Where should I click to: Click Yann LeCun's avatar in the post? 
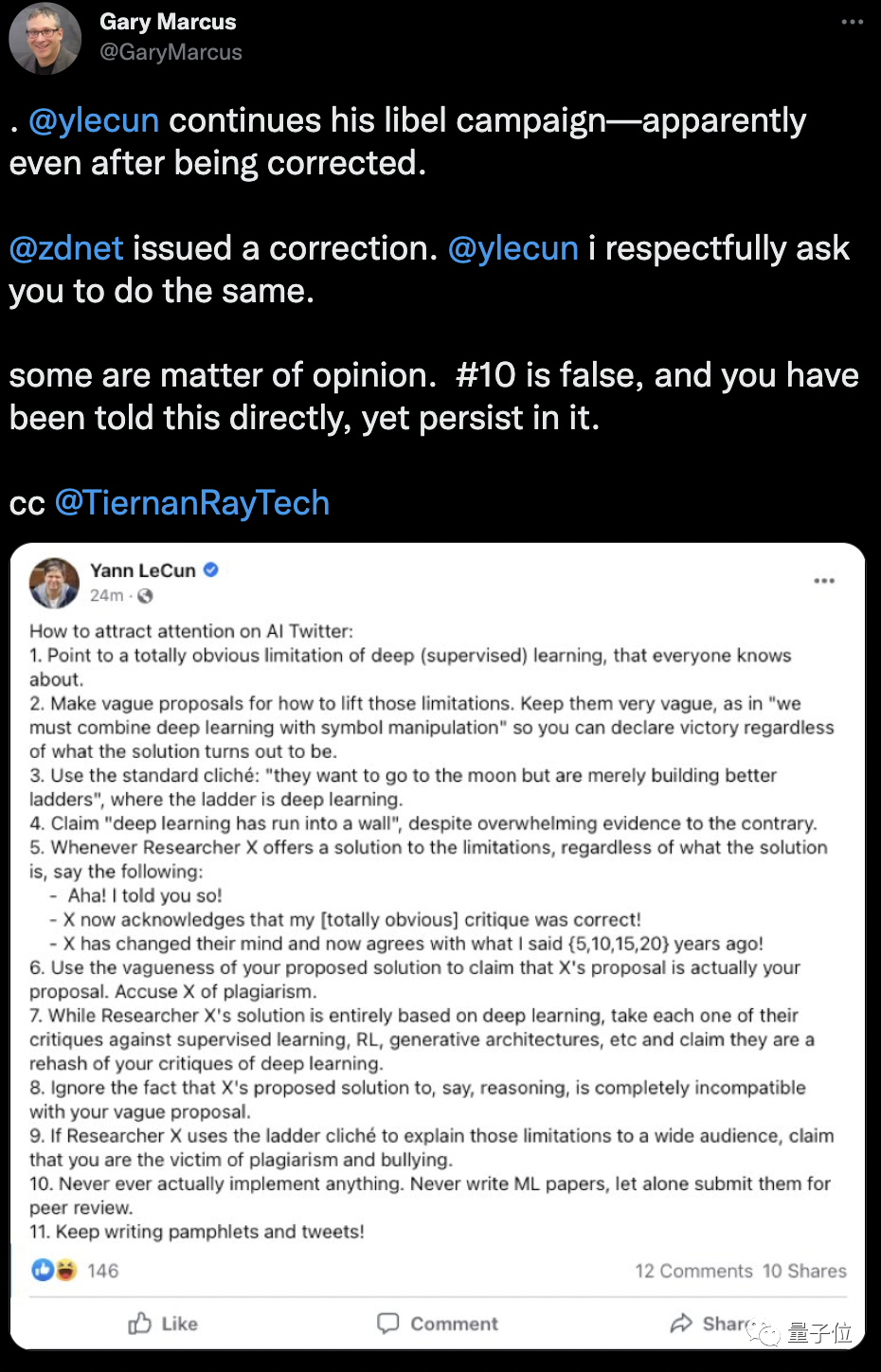(54, 583)
